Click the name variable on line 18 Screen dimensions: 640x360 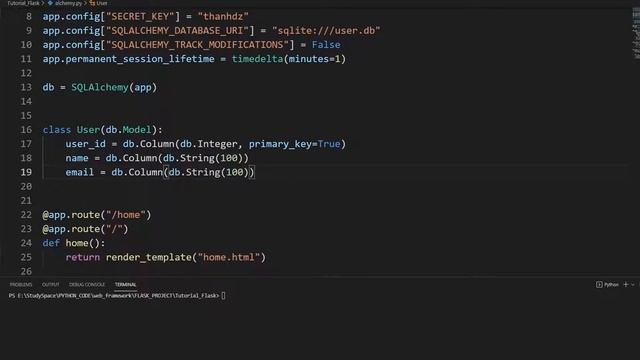pos(77,158)
